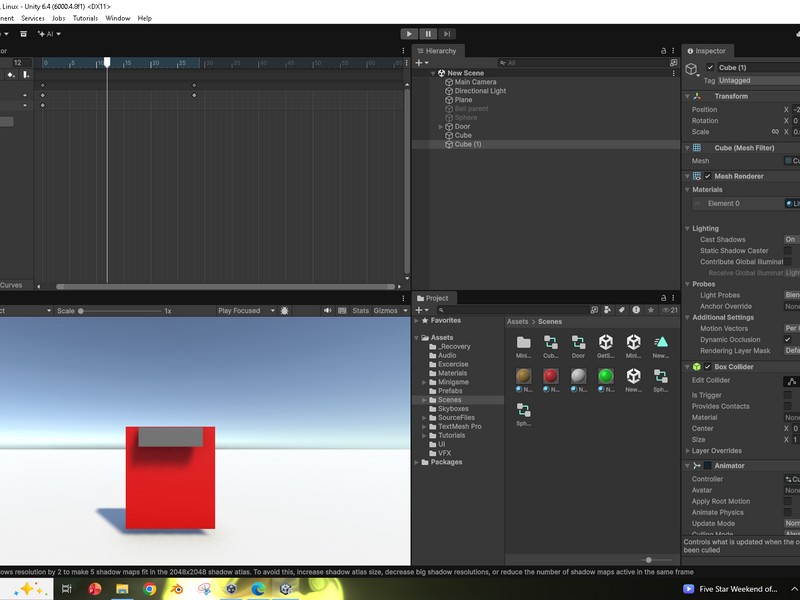Toggle the hidden packages eye icon showing 21
Viewport: 800px width, 600px height.
coord(669,310)
